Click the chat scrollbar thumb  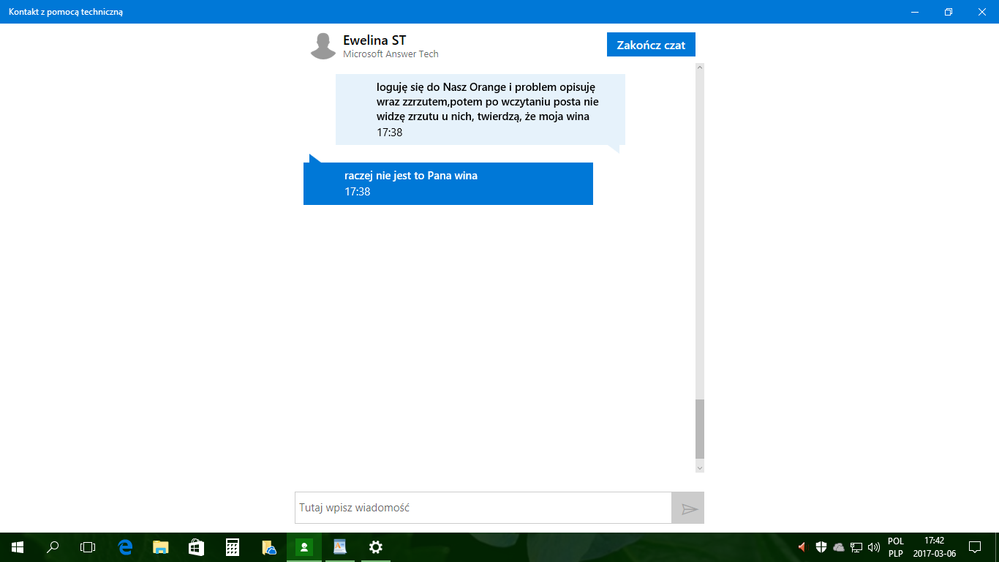[700, 428]
